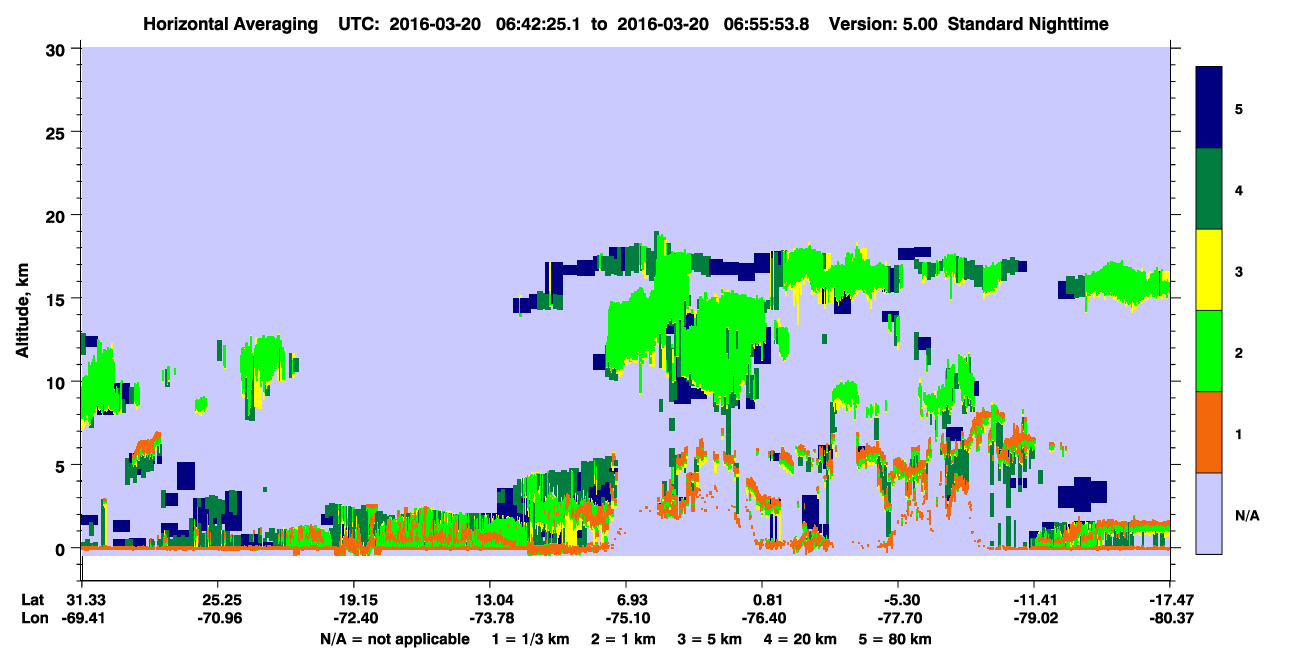Viewport: 1300px width, 667px height.
Task: Click the '4 = 20 km' legend text
Action: coord(802,639)
